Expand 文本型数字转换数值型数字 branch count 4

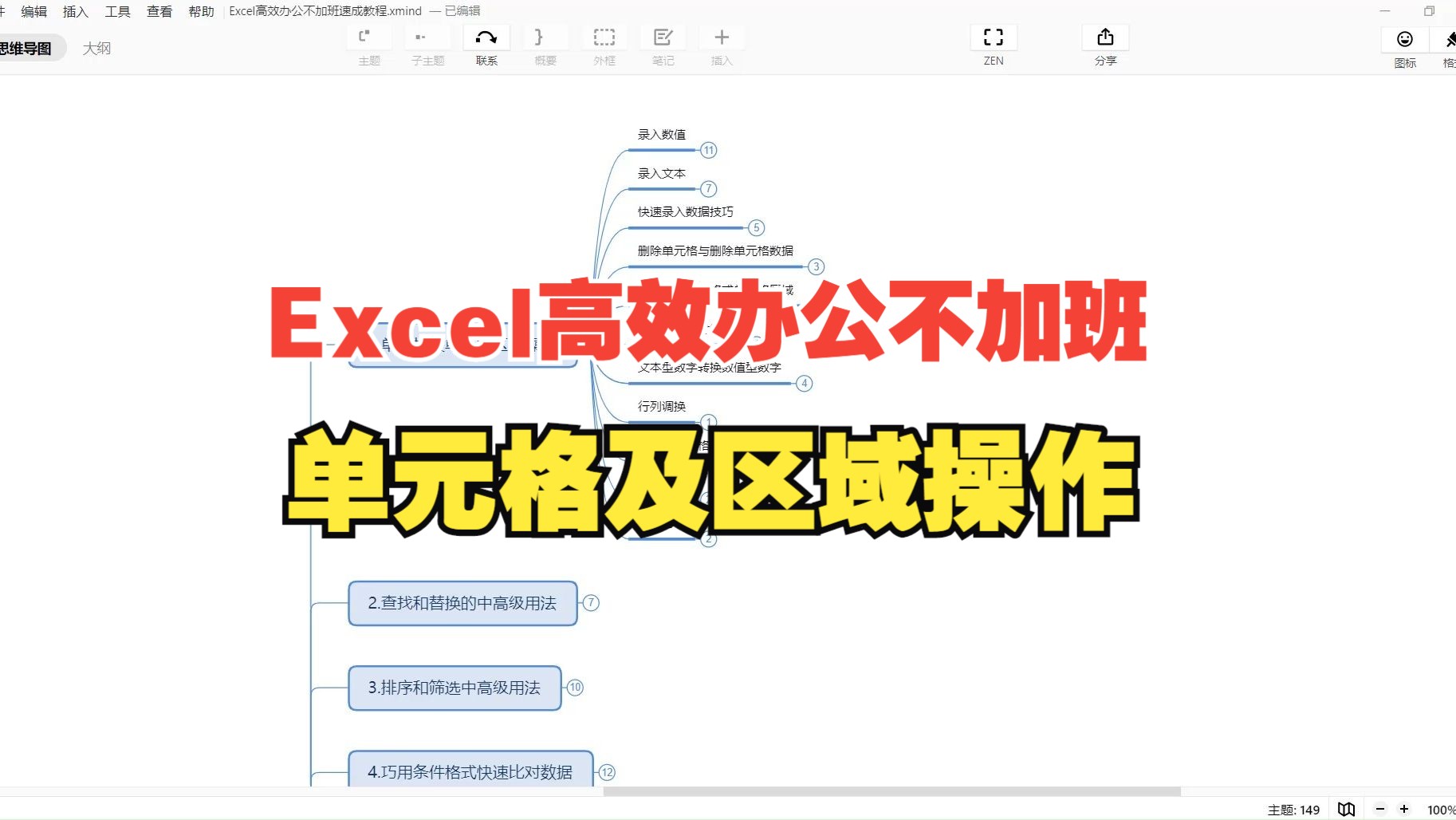point(805,384)
